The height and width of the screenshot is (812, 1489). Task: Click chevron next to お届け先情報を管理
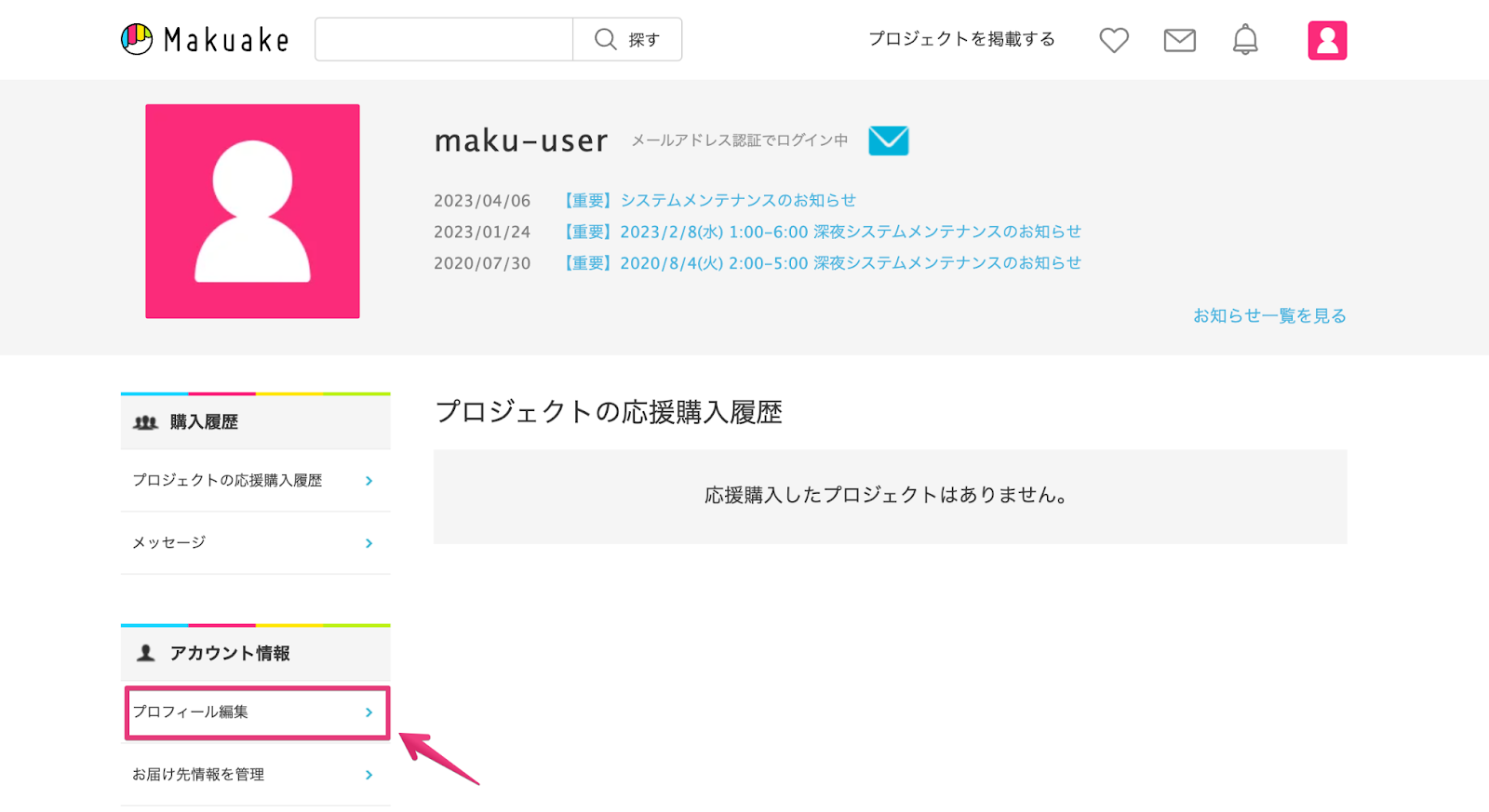(x=369, y=775)
